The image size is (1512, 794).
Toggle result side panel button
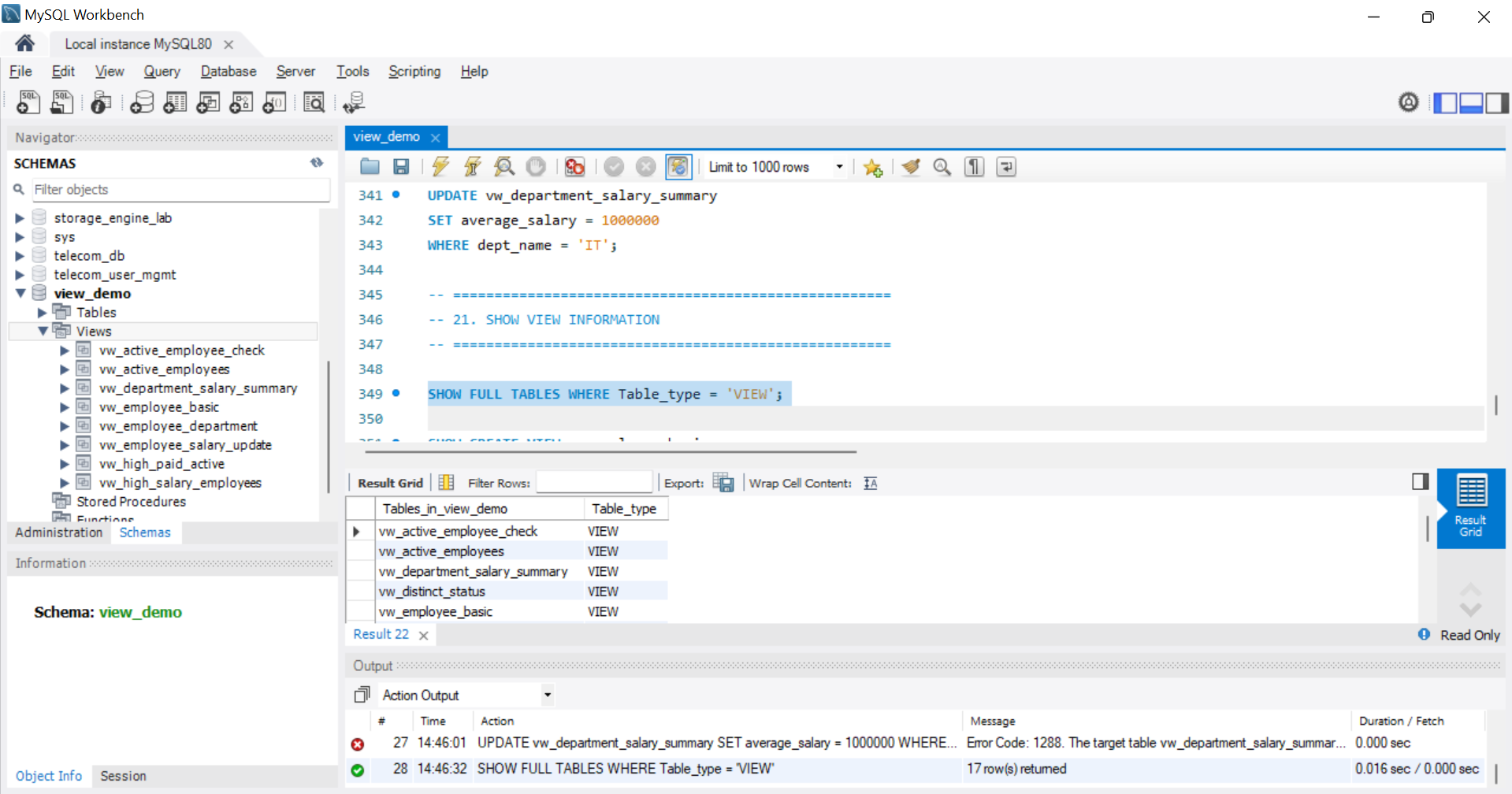click(x=1421, y=481)
